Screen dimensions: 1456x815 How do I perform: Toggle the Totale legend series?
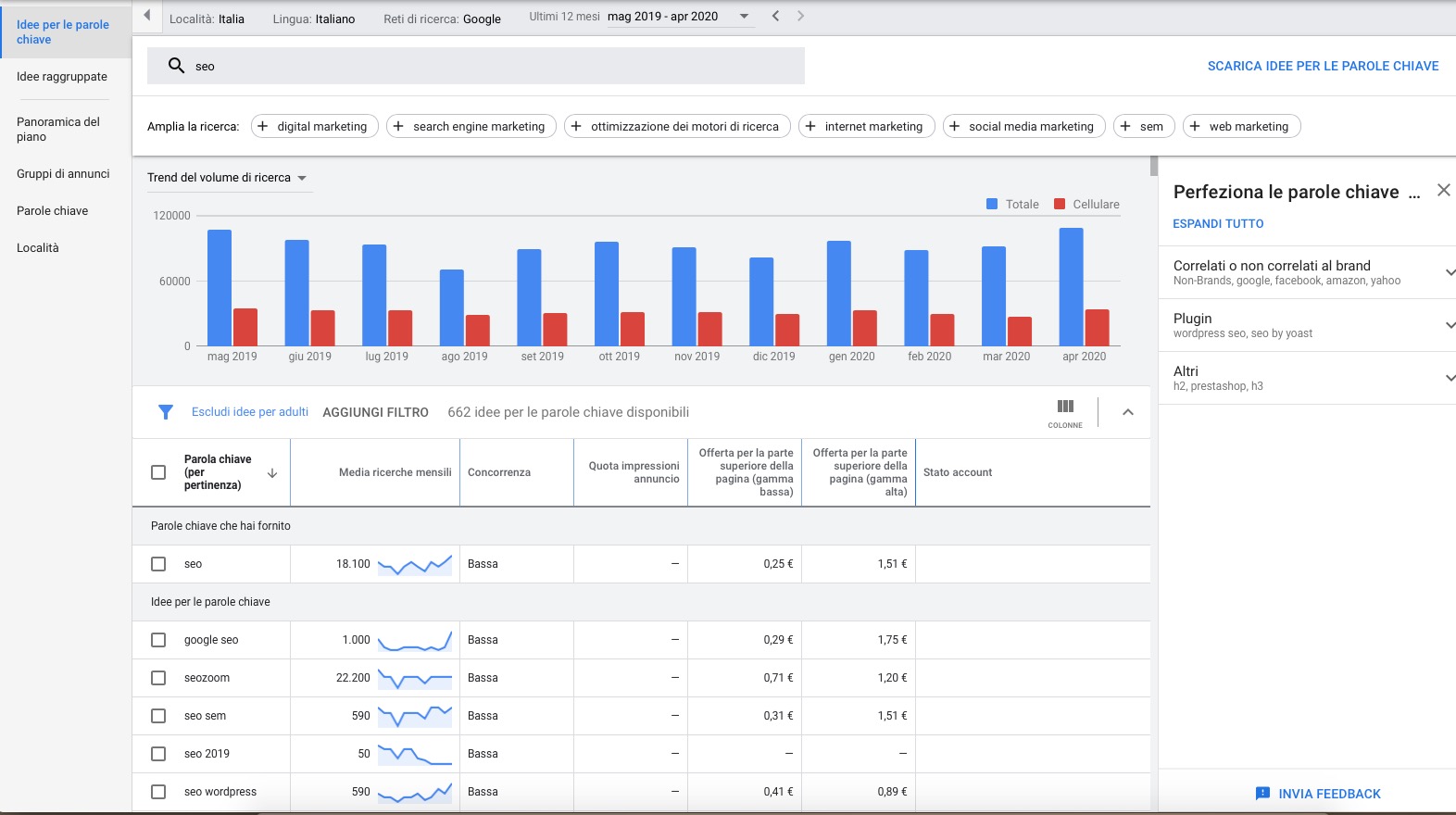[1012, 204]
